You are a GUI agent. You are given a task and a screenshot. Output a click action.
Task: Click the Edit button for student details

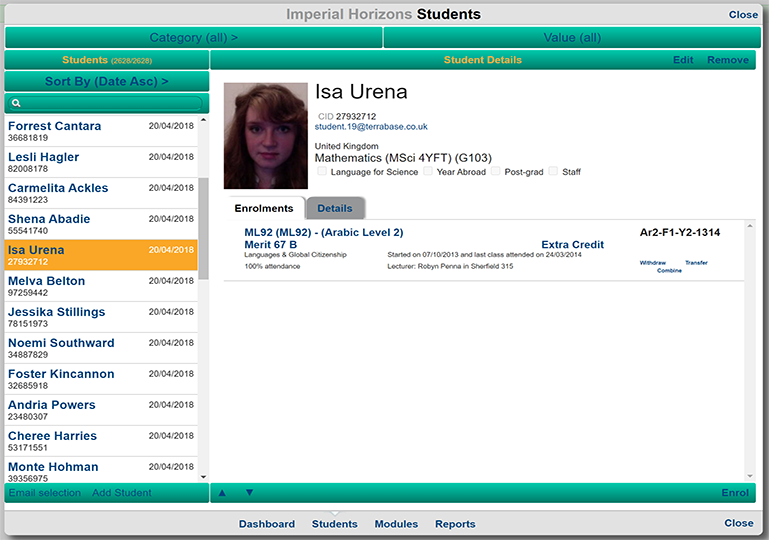click(683, 60)
